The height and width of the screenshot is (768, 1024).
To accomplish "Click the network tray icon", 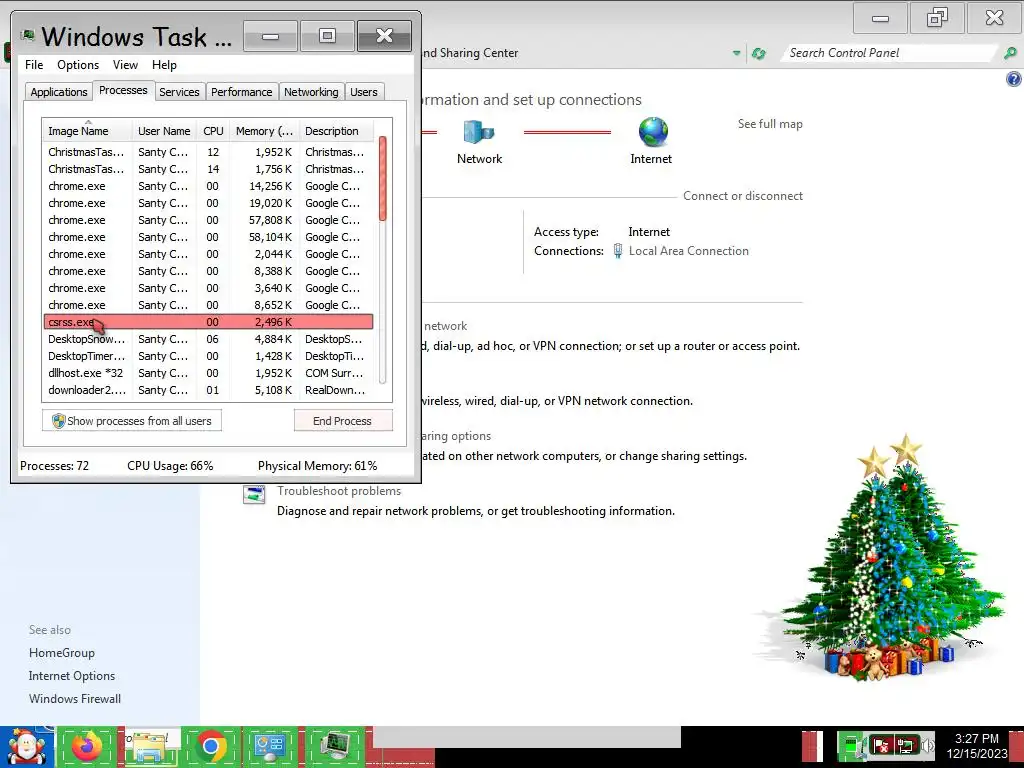I will coord(904,745).
